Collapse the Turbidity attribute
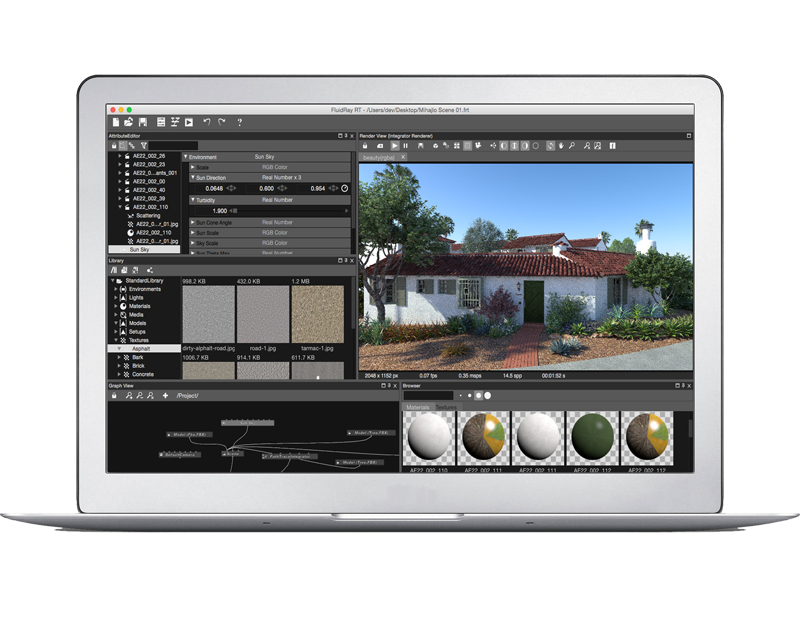The width and height of the screenshot is (800, 621). pyautogui.click(x=193, y=200)
